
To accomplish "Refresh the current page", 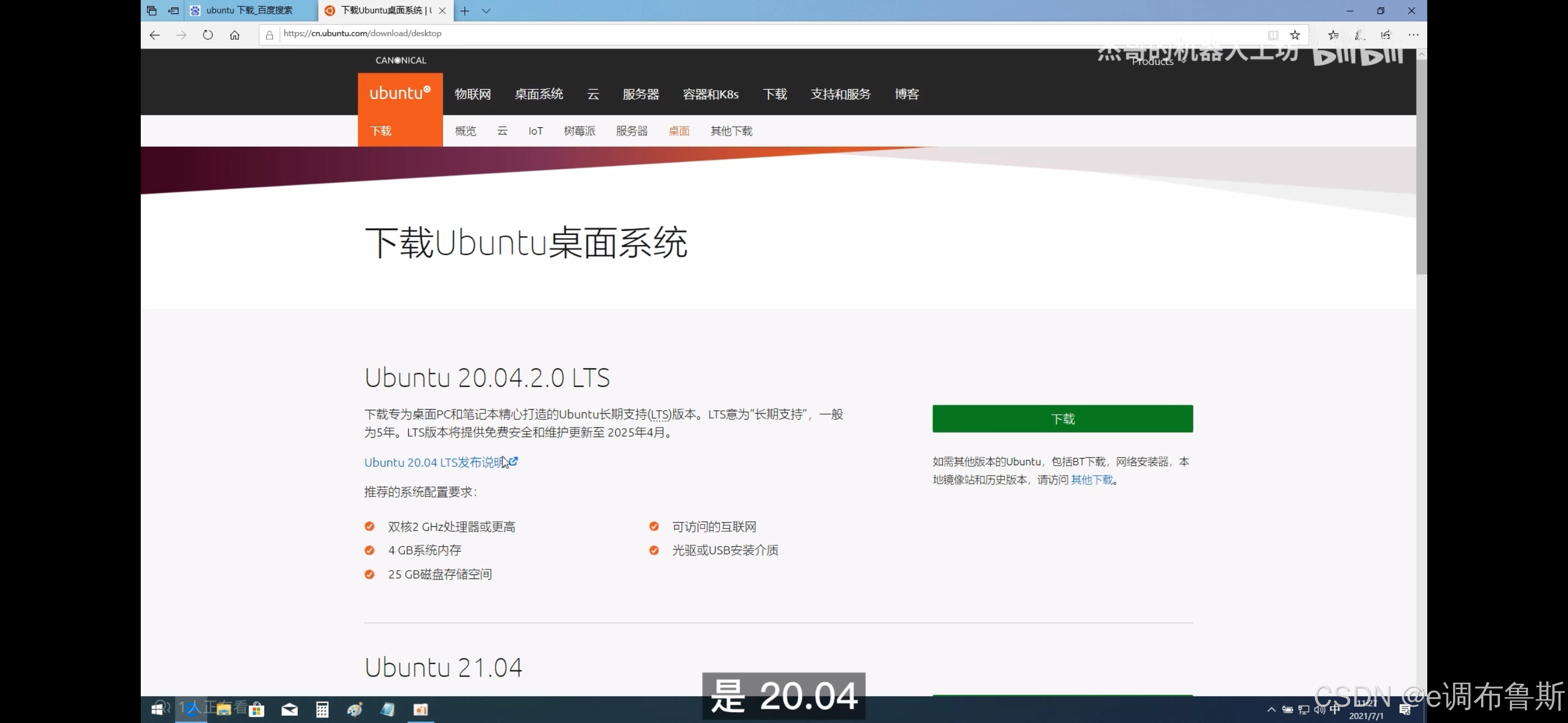I will point(208,35).
